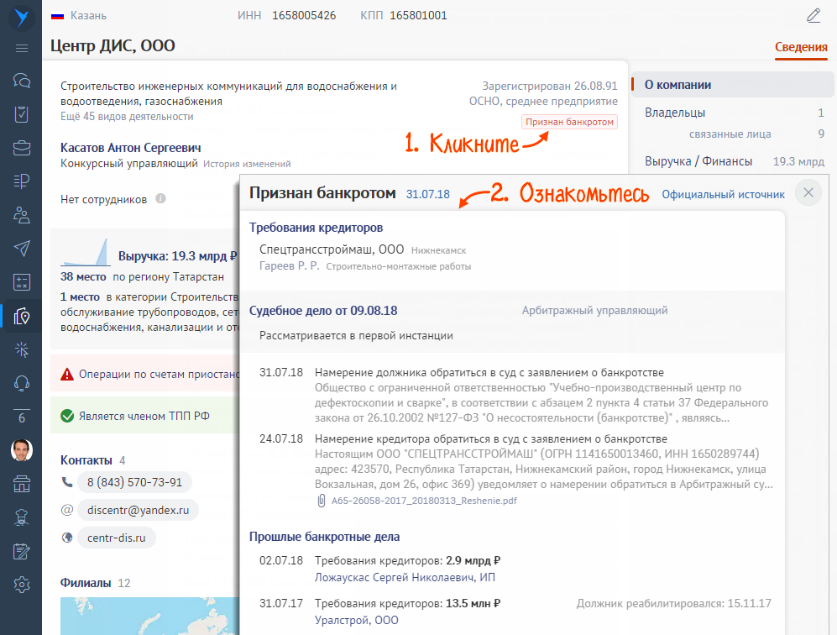Open the calculator sidebar icon

(21, 282)
